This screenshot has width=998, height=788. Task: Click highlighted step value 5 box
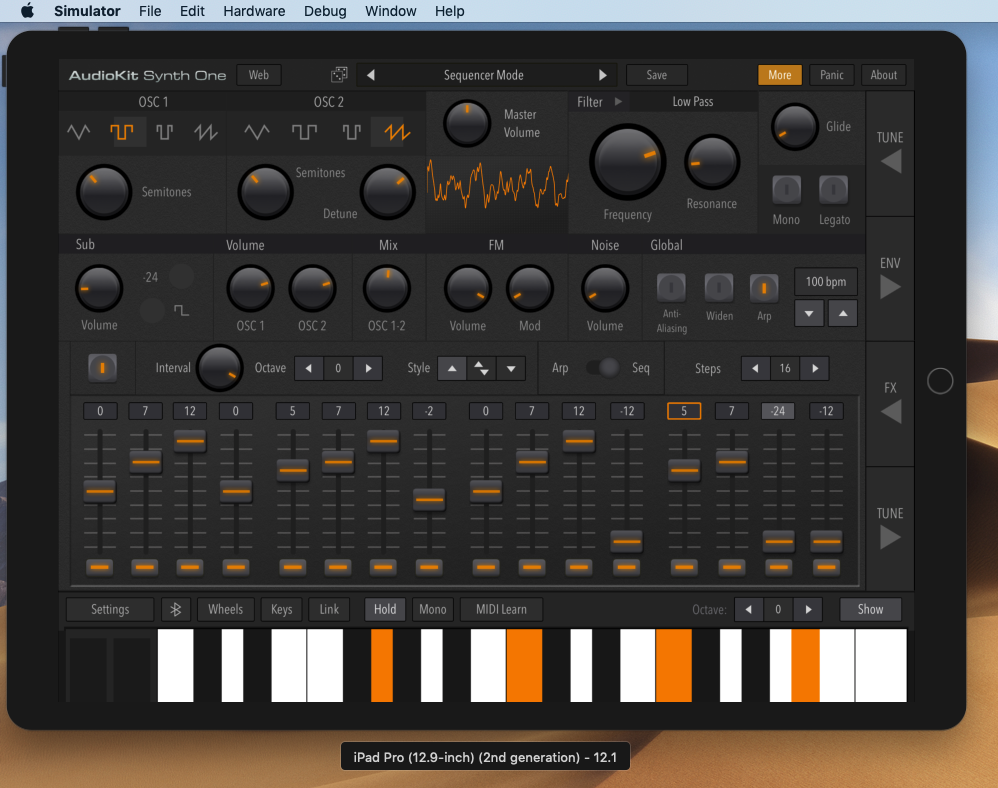pos(684,411)
